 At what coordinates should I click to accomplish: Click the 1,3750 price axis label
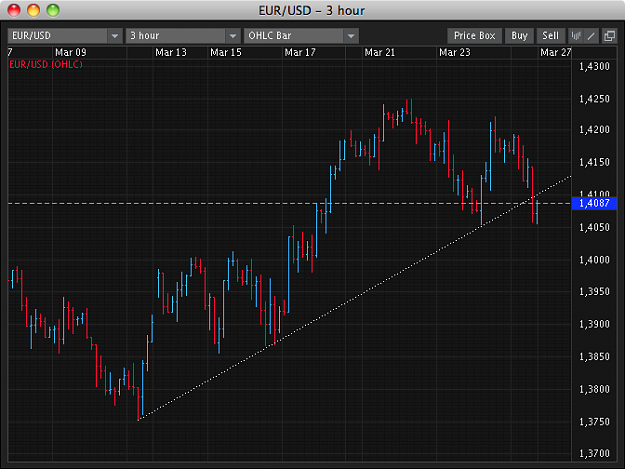(594, 422)
